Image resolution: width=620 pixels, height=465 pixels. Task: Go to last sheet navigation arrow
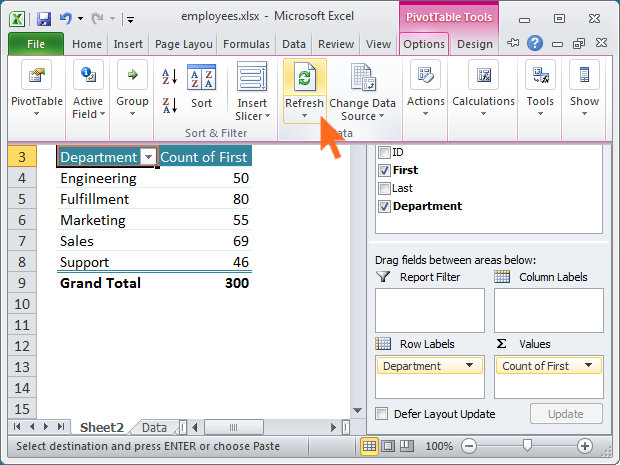point(61,427)
